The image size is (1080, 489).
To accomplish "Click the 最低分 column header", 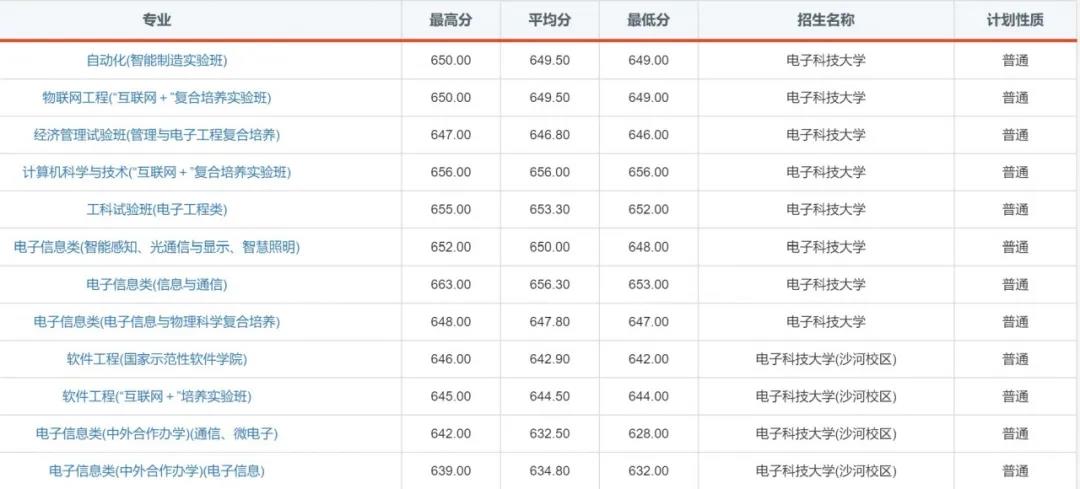I will coord(648,20).
